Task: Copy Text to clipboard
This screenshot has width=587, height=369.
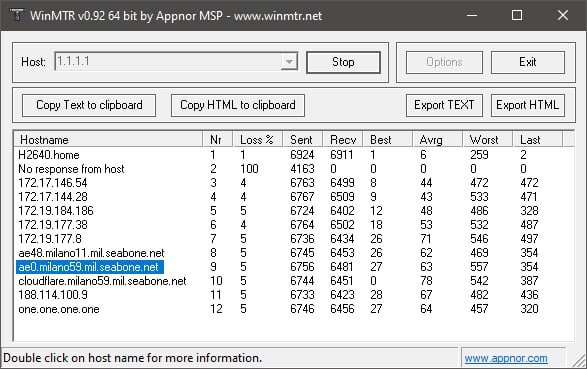Action: (x=89, y=105)
